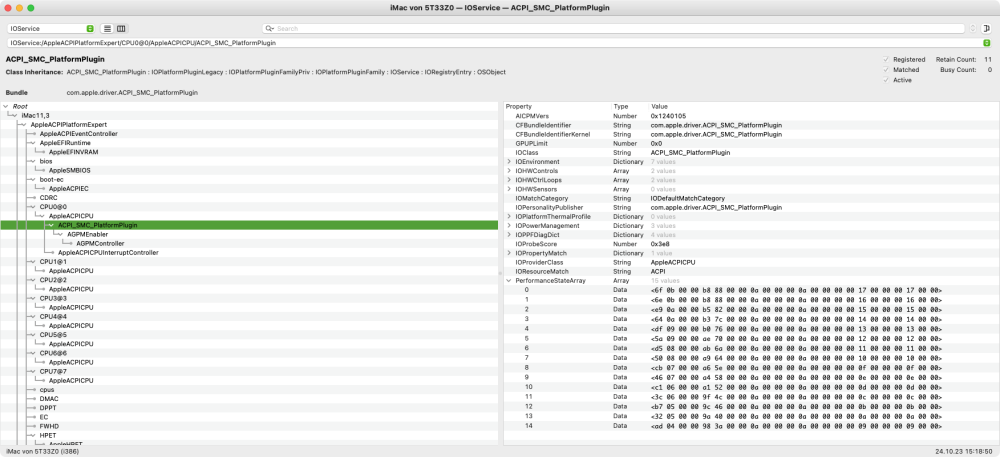Select the IOProbeScore property row
The height and width of the screenshot is (457, 1000).
point(751,244)
